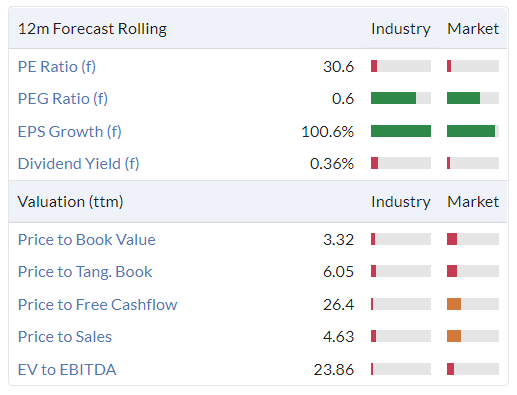Open Price to Free Cashflow link
The image size is (517, 395).
(98, 305)
